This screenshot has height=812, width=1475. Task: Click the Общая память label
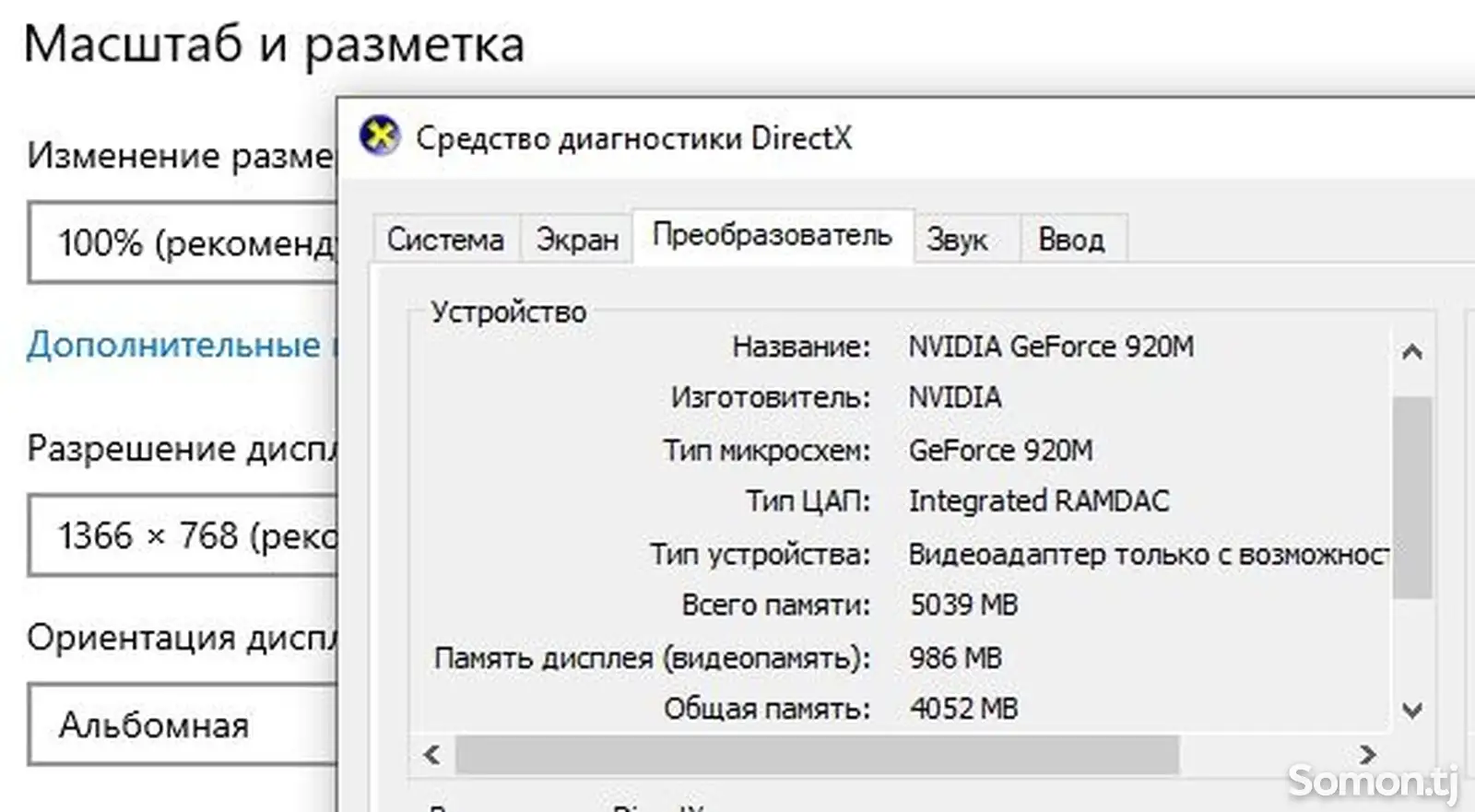767,709
